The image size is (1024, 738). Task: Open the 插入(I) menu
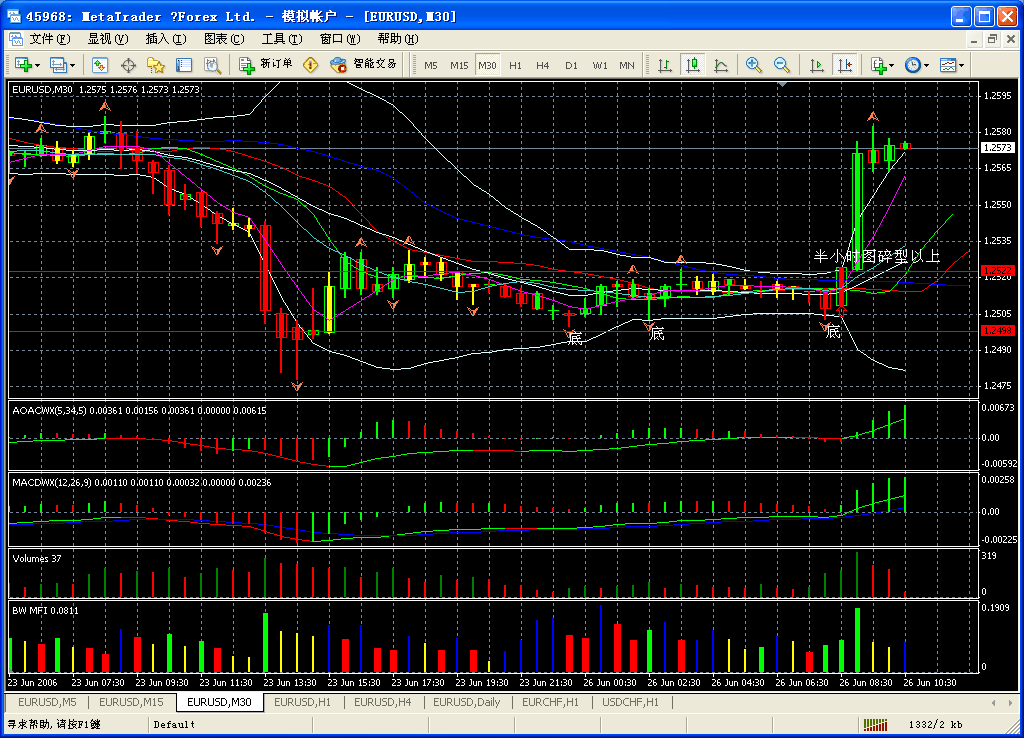[165, 39]
